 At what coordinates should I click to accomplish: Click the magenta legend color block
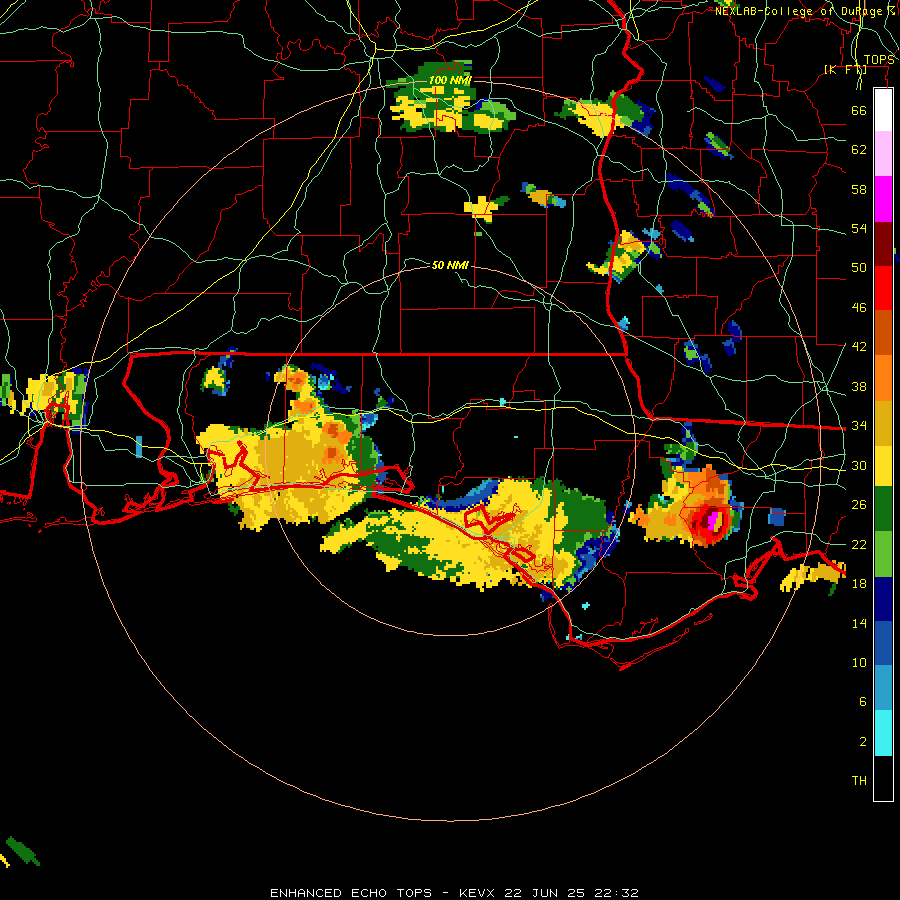[x=883, y=199]
